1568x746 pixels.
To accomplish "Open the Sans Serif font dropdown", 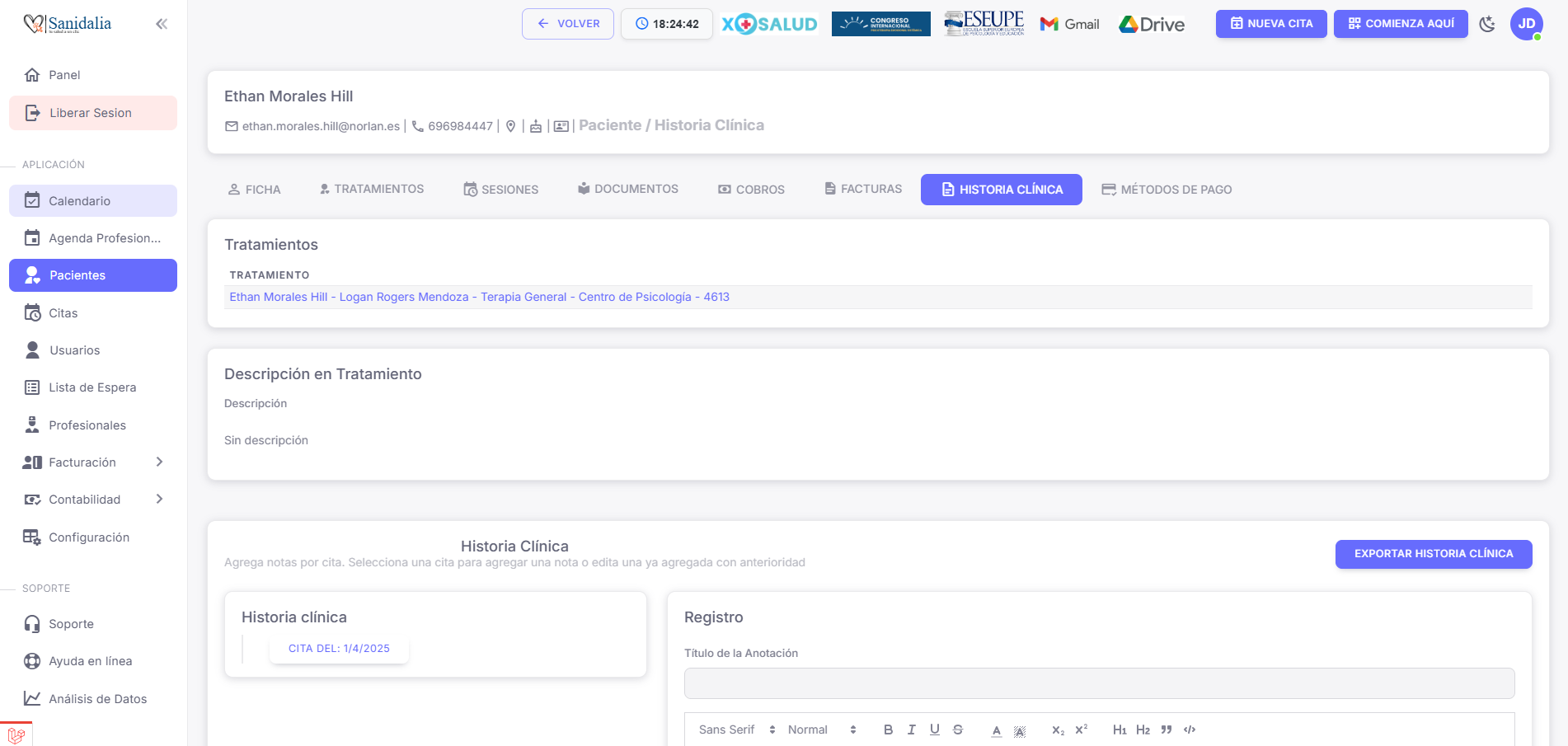I will (x=736, y=730).
